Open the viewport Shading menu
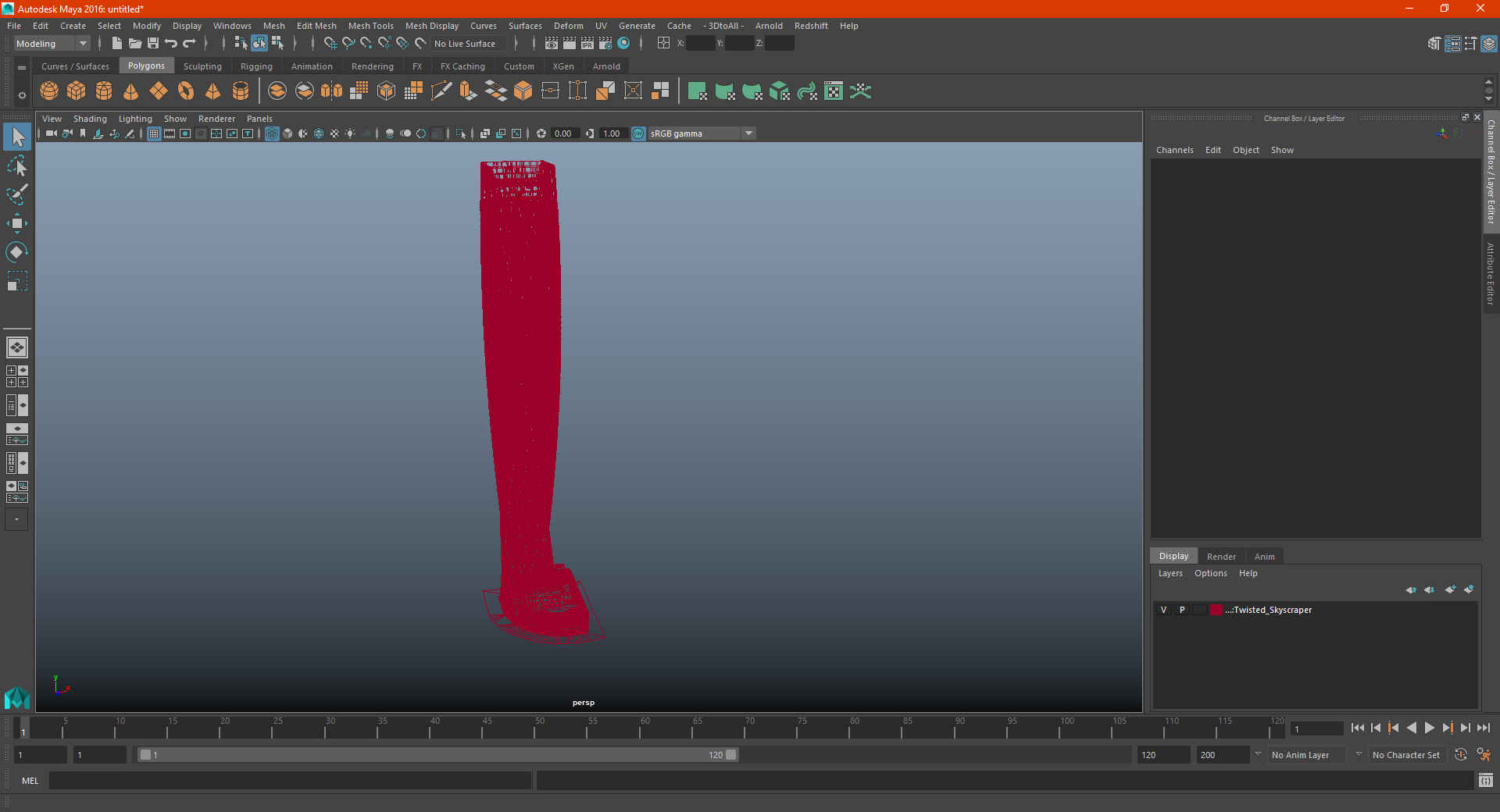 90,119
